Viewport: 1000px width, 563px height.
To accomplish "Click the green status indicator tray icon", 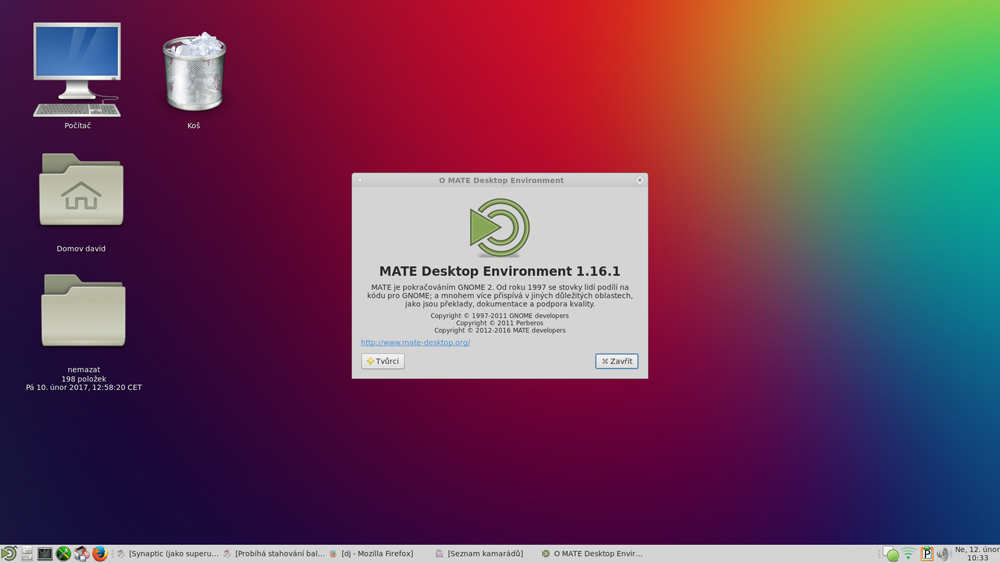I will pos(892,554).
